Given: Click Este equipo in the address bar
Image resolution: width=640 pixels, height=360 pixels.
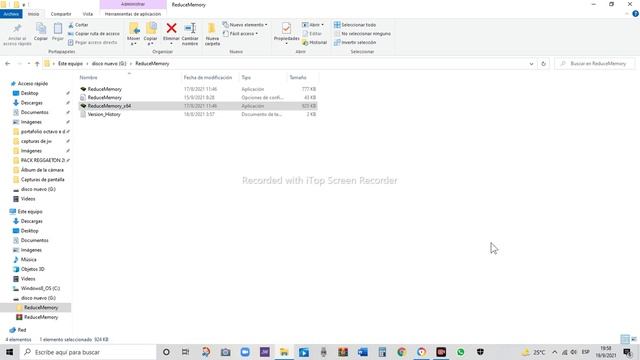Looking at the screenshot, I should tap(70, 64).
